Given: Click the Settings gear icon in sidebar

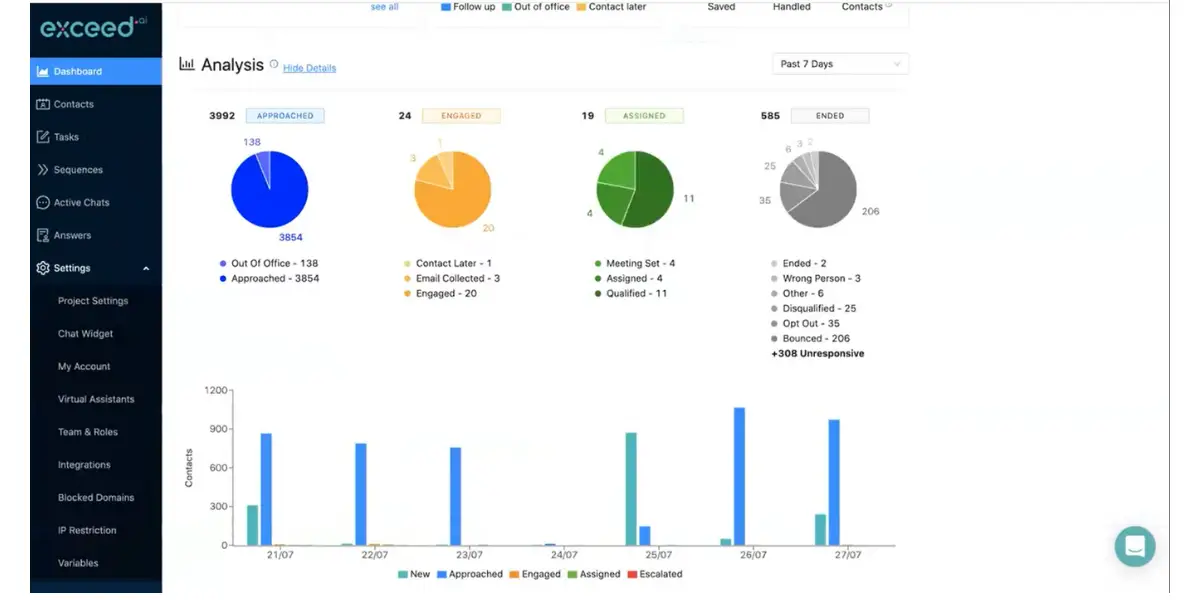Looking at the screenshot, I should point(43,268).
